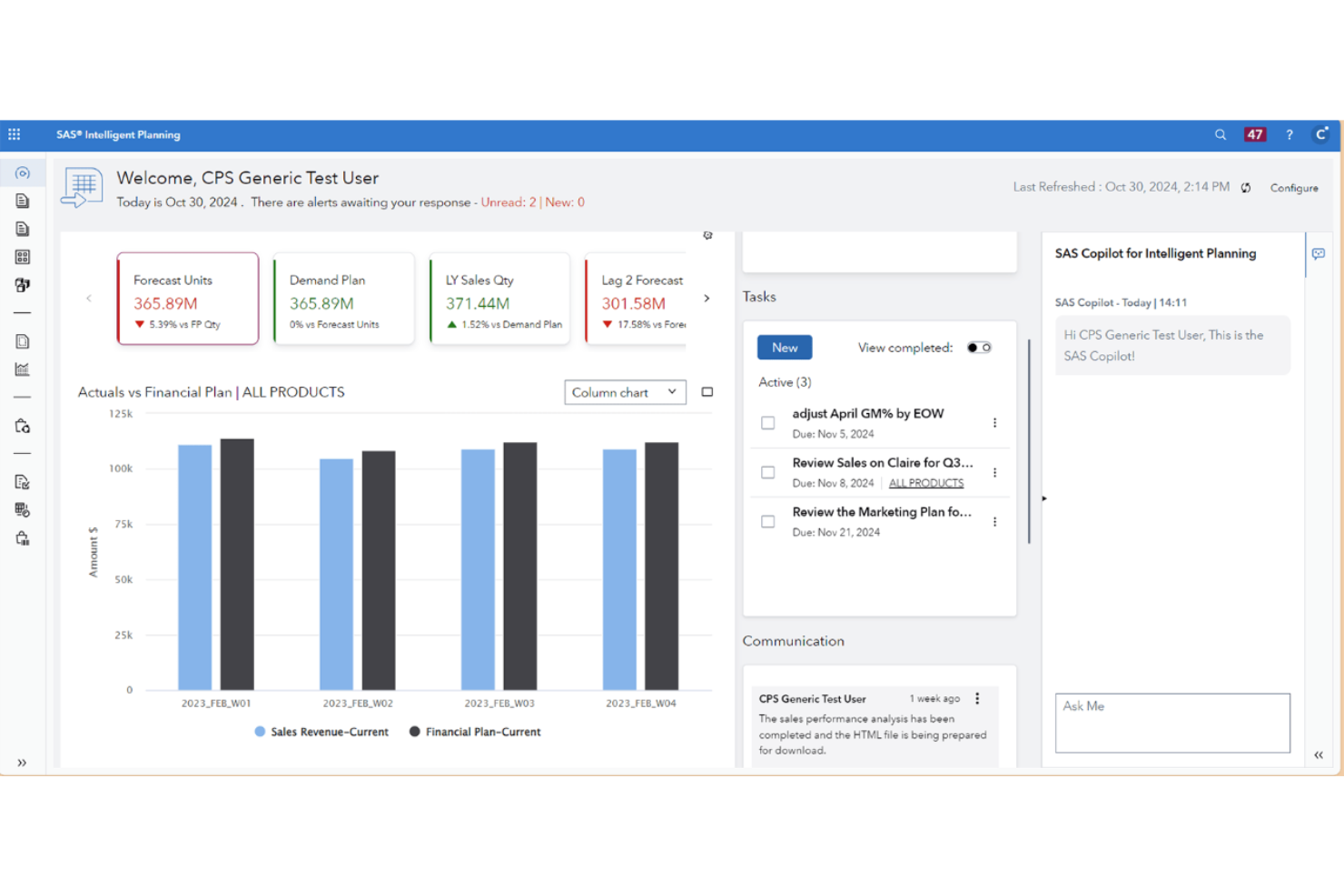The image size is (1344, 896).
Task: Check the Review Sales on Claire task
Action: coord(768,473)
